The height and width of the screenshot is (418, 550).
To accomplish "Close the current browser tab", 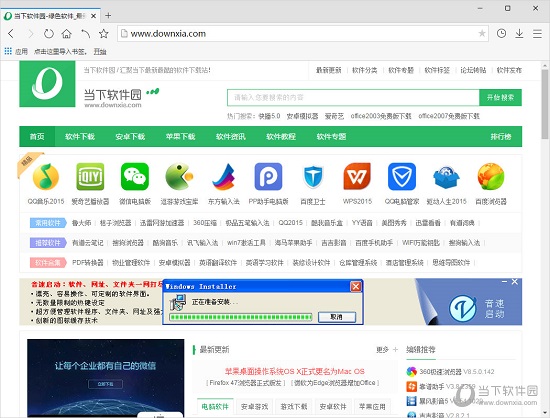I will pos(94,16).
